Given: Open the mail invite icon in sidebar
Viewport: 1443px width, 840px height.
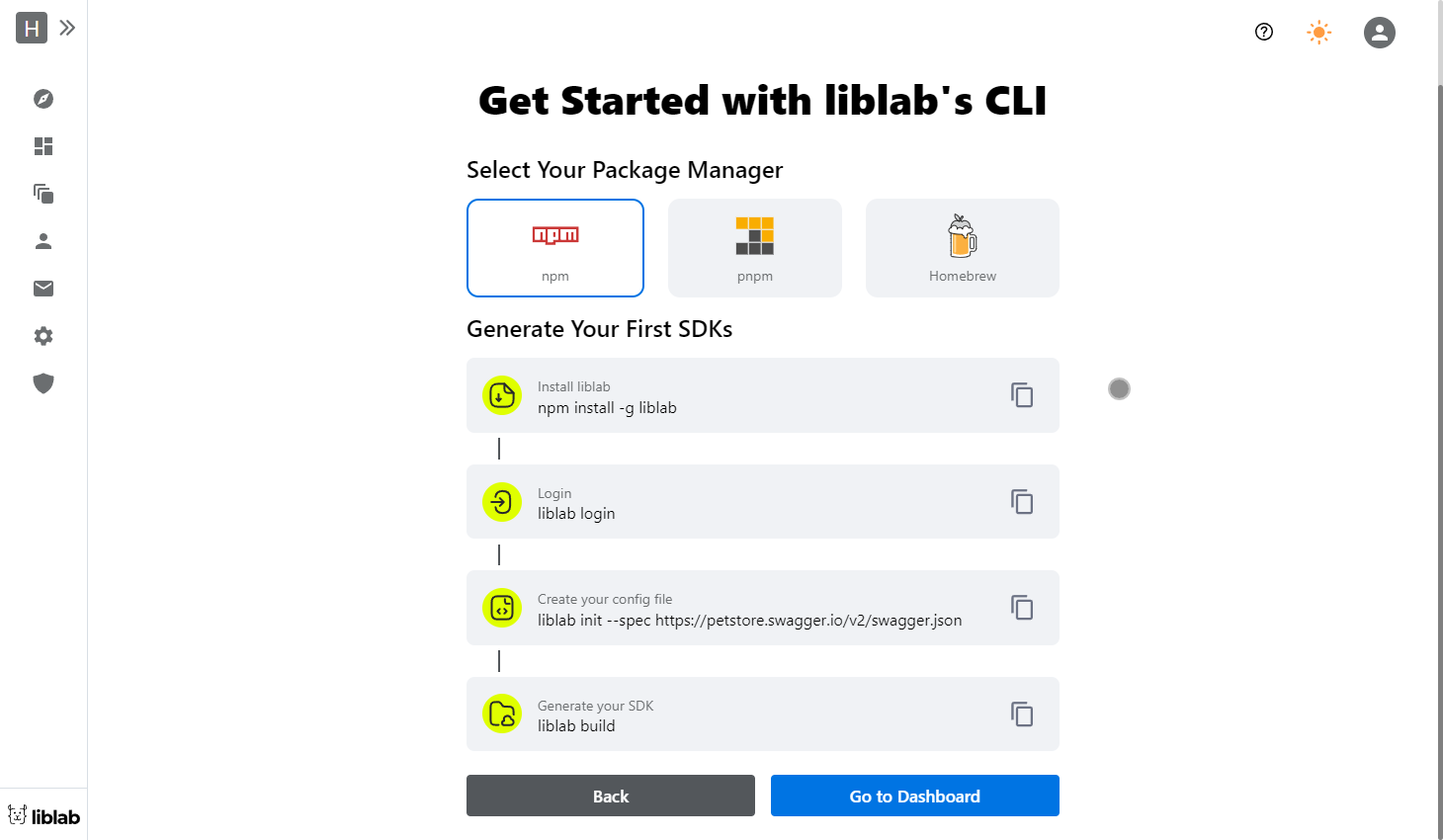Looking at the screenshot, I should click(x=43, y=288).
